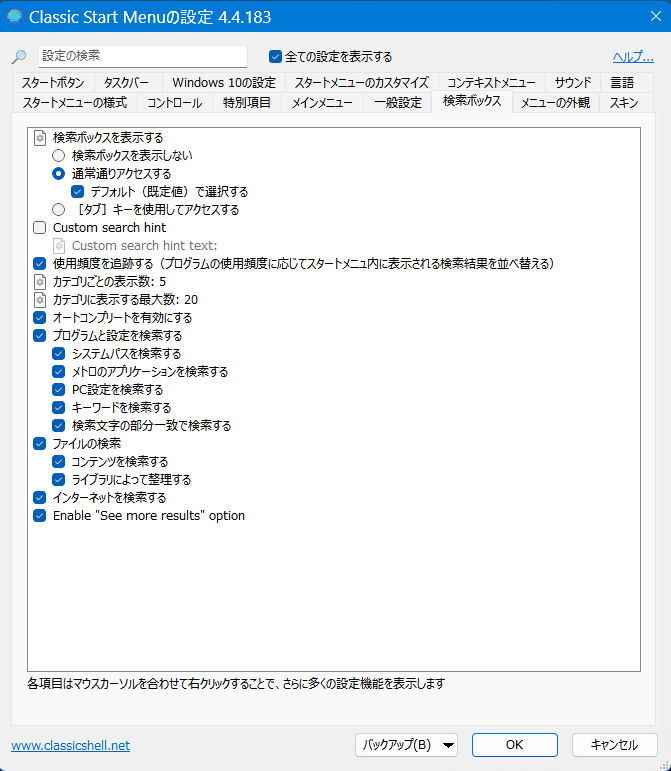Select [タブ] キーを使用してアクセスする option
Screen dimensions: 671x771
58,209
